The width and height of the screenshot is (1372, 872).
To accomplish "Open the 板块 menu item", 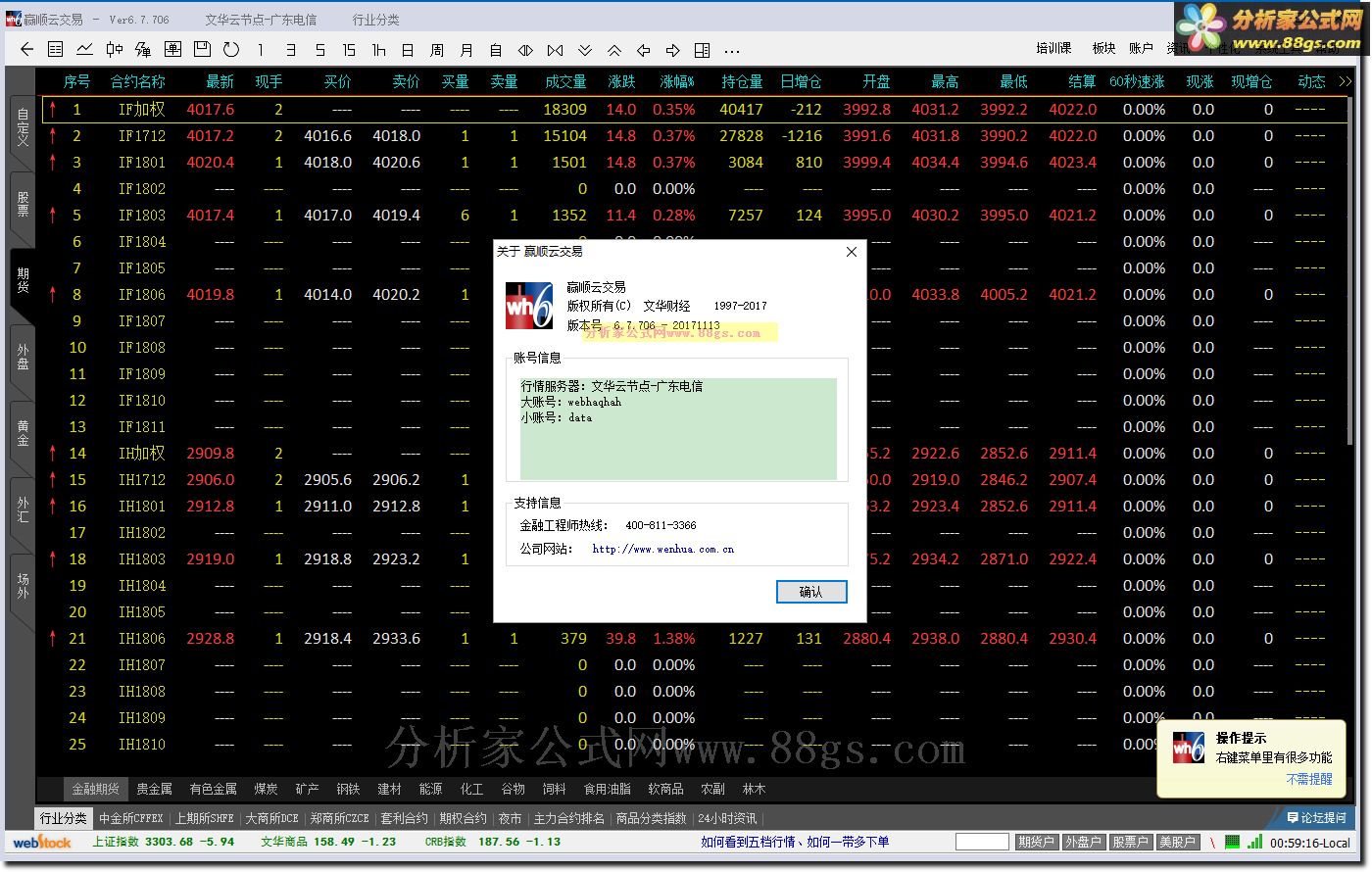I will [1103, 48].
